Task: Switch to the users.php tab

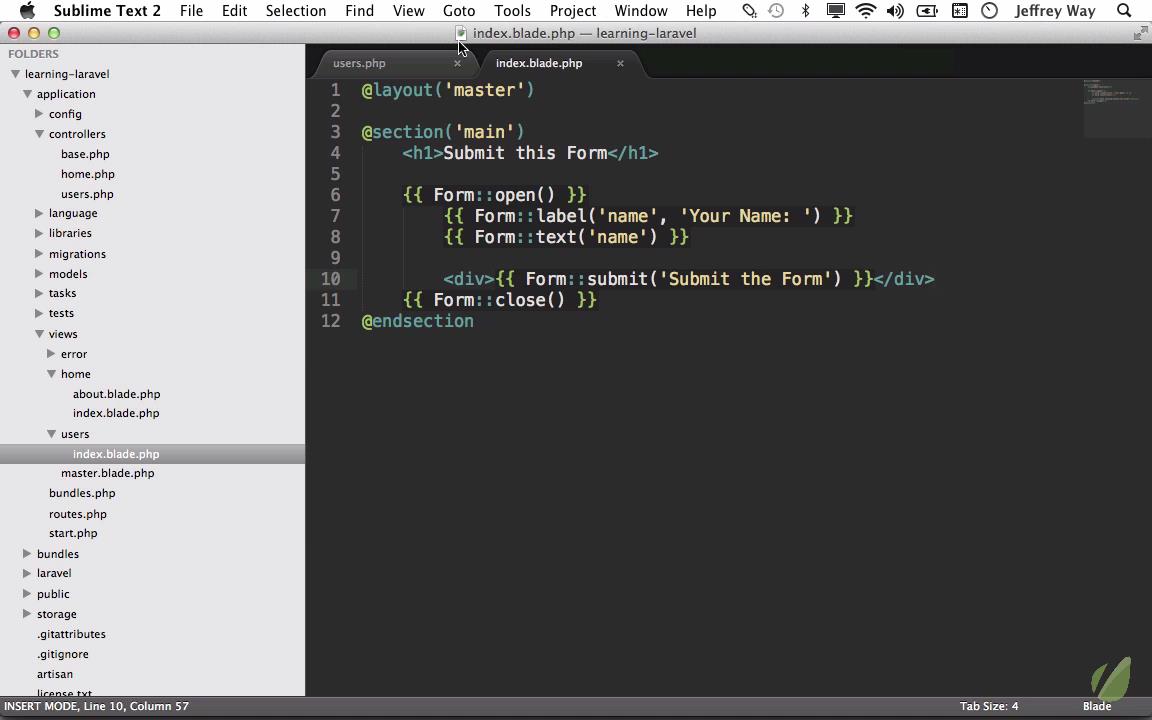Action: [359, 63]
